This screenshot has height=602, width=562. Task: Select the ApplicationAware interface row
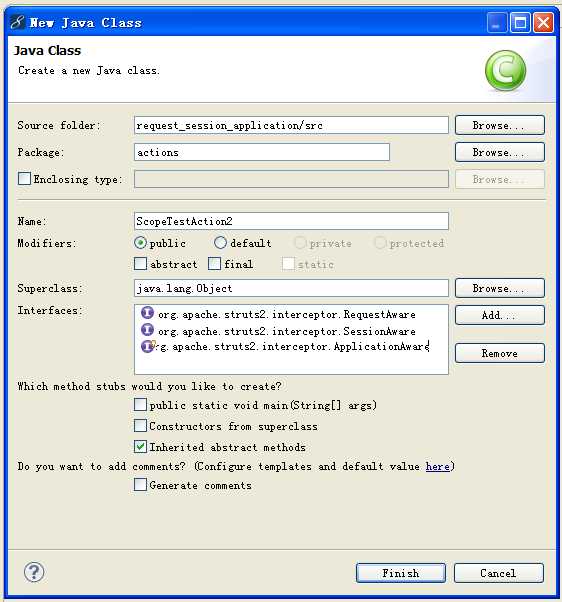pos(285,346)
